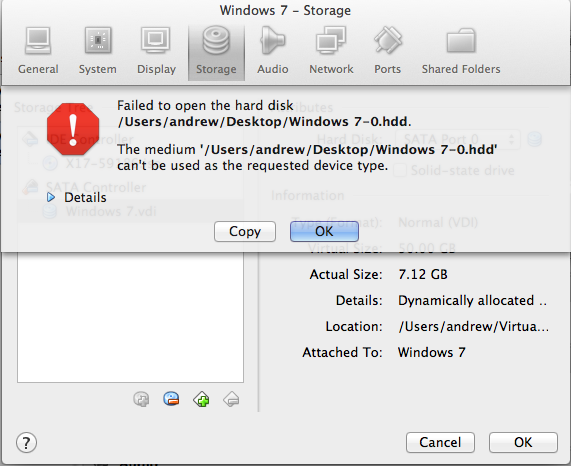Viewport: 571px width, 466px height.
Task: Select the Storage tab
Action: click(216, 51)
